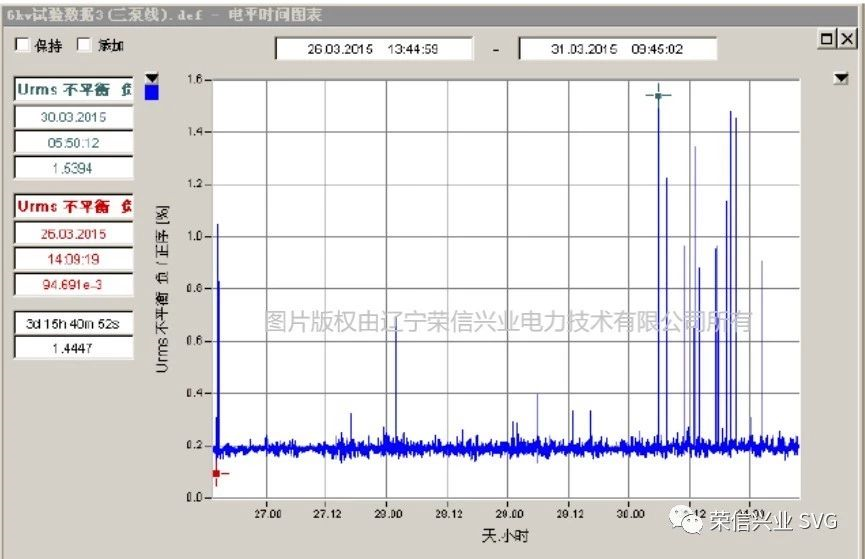865x559 pixels.
Task: Click the end date field 31.03.2015 09:45:02
Action: click(617, 49)
